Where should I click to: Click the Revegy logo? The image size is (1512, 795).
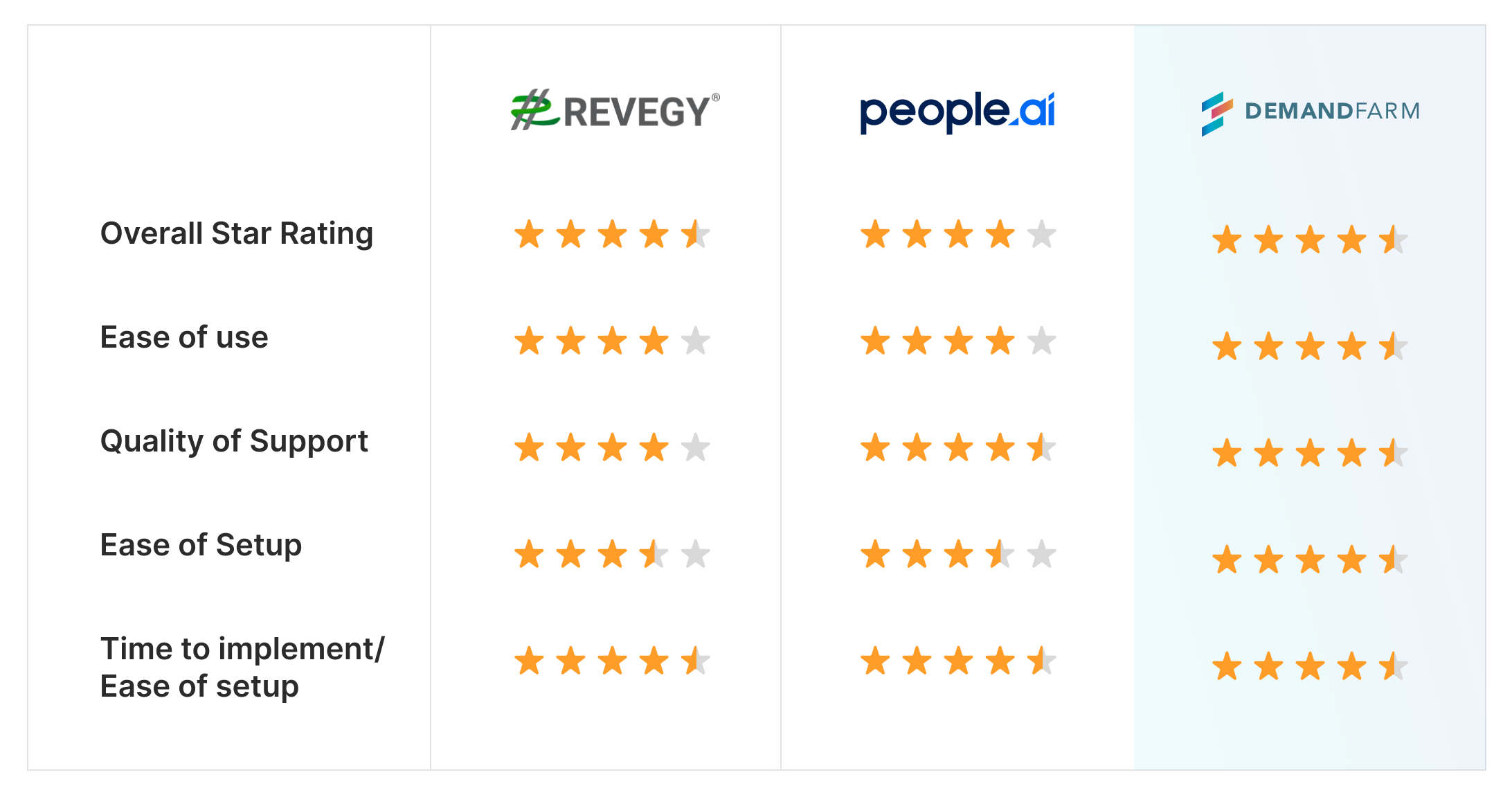click(615, 109)
